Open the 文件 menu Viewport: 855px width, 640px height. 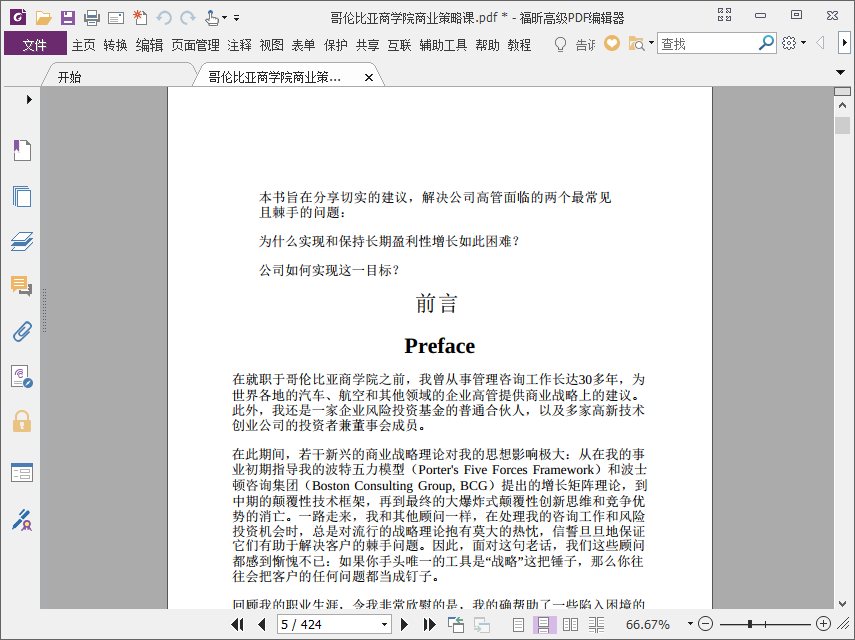tap(35, 45)
